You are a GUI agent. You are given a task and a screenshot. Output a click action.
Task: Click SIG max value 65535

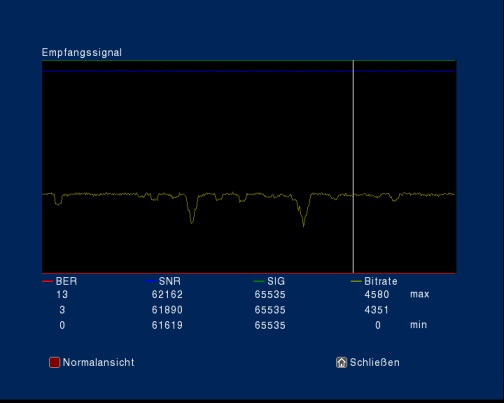[x=270, y=295]
